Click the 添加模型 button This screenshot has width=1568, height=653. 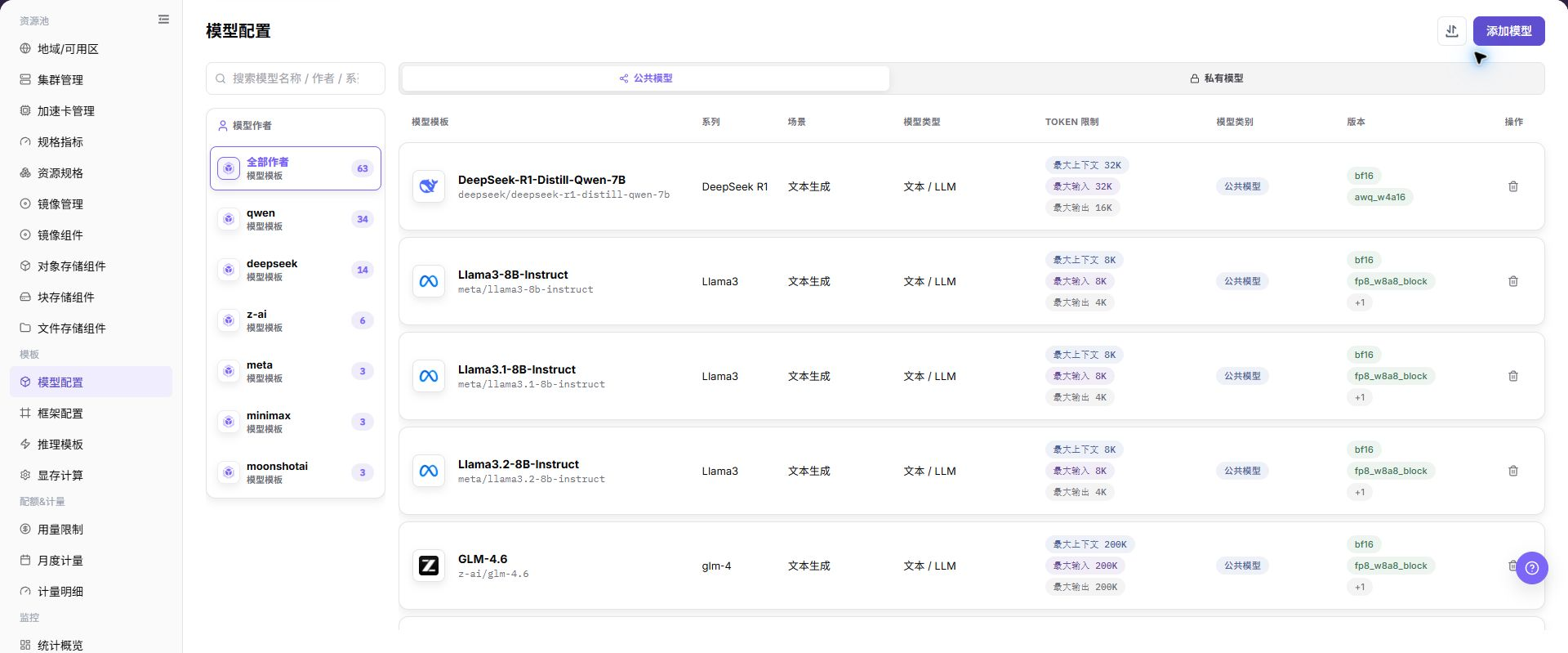point(1508,31)
